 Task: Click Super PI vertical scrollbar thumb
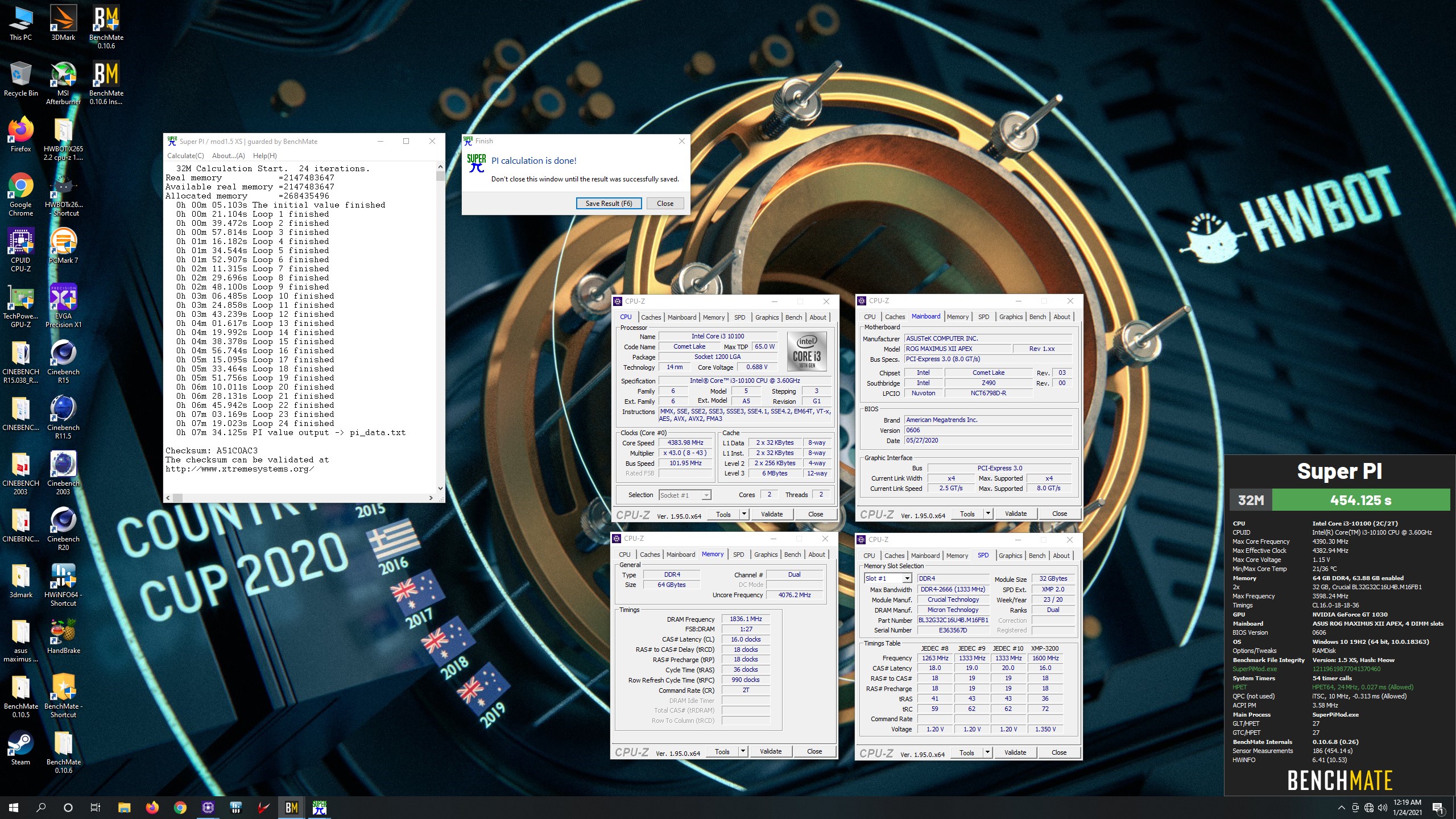[x=440, y=176]
